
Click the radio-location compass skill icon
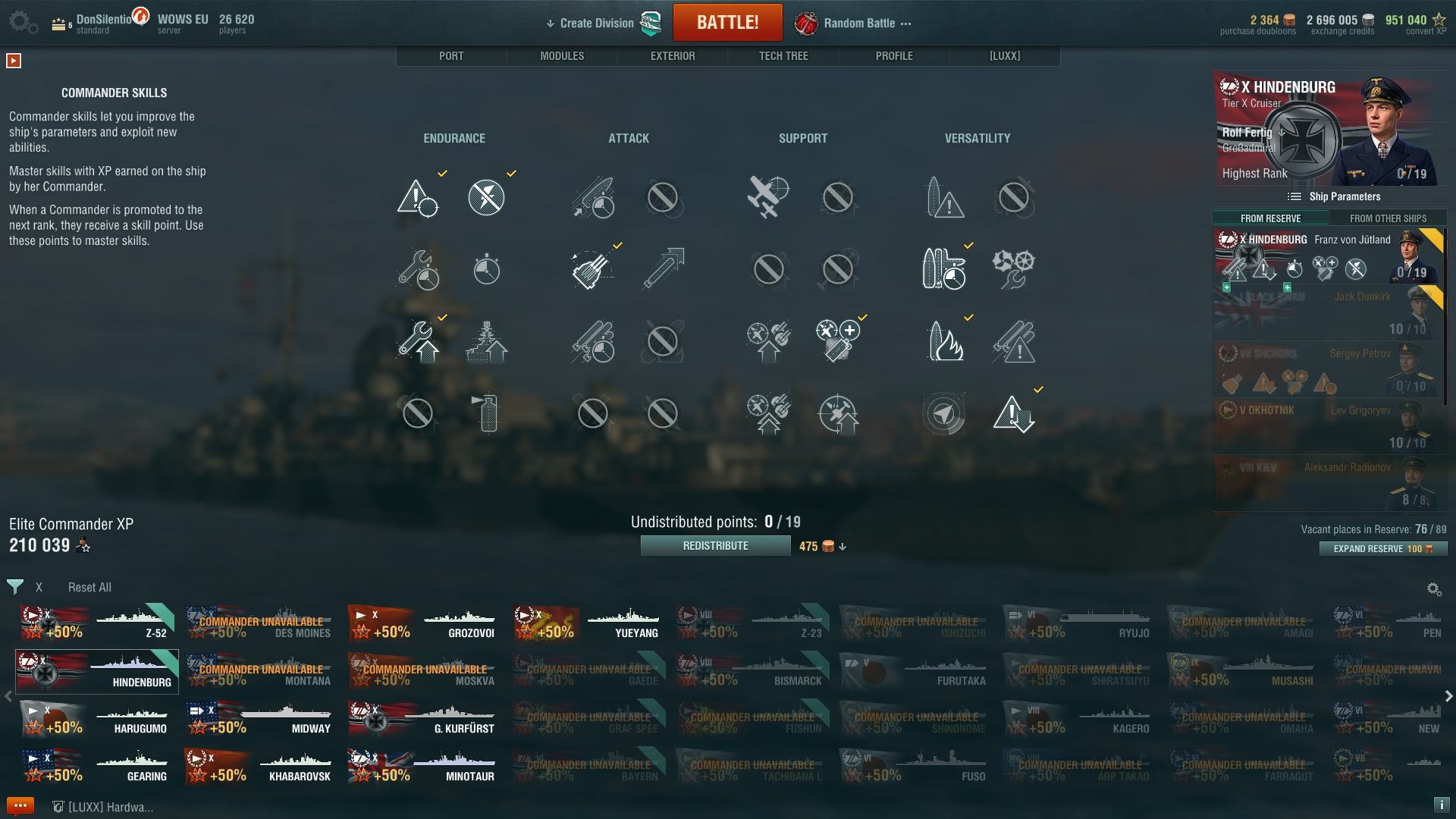click(x=944, y=413)
